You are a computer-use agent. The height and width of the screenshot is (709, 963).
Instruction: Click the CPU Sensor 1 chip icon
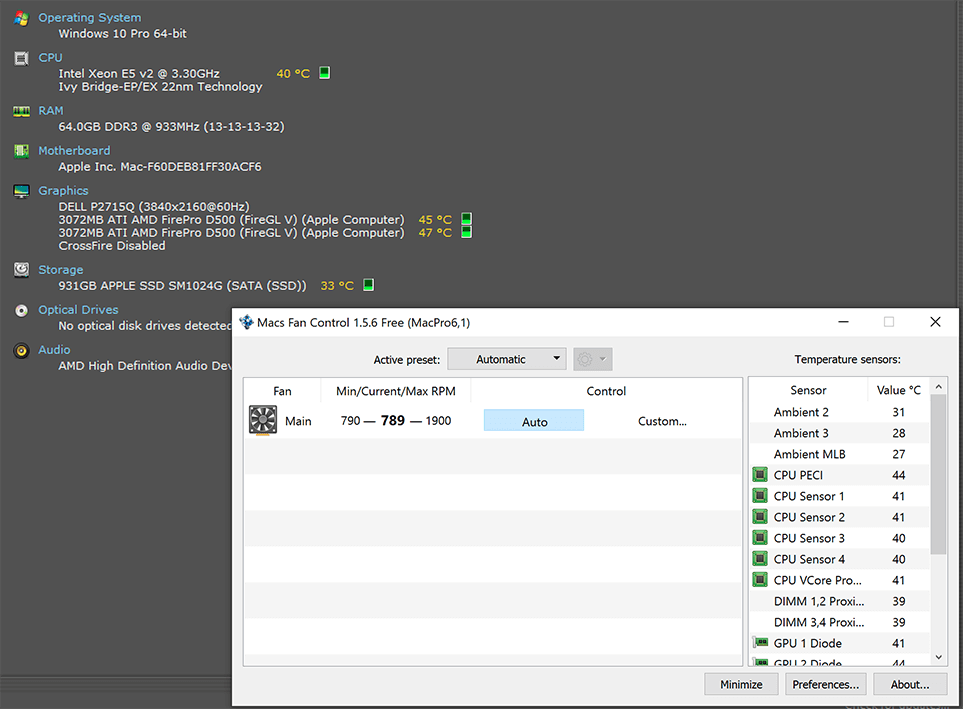tap(760, 496)
